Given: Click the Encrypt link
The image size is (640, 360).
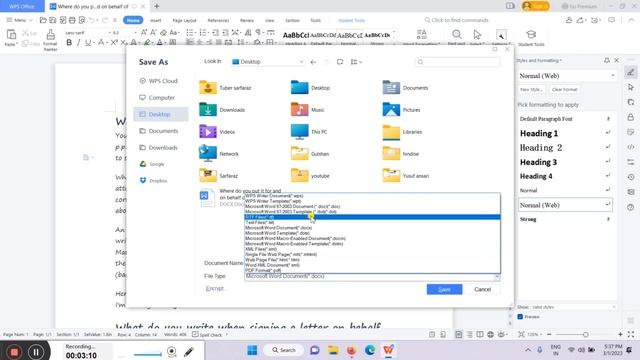Looking at the screenshot, I should coord(215,289).
